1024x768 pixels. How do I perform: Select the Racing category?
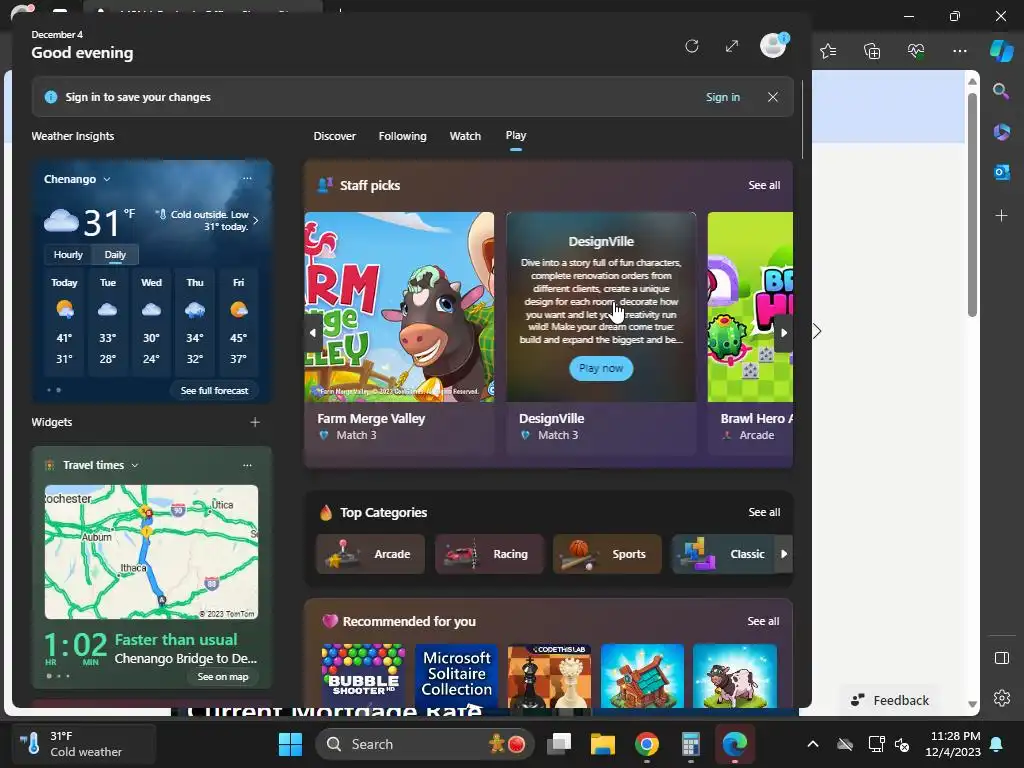[489, 554]
